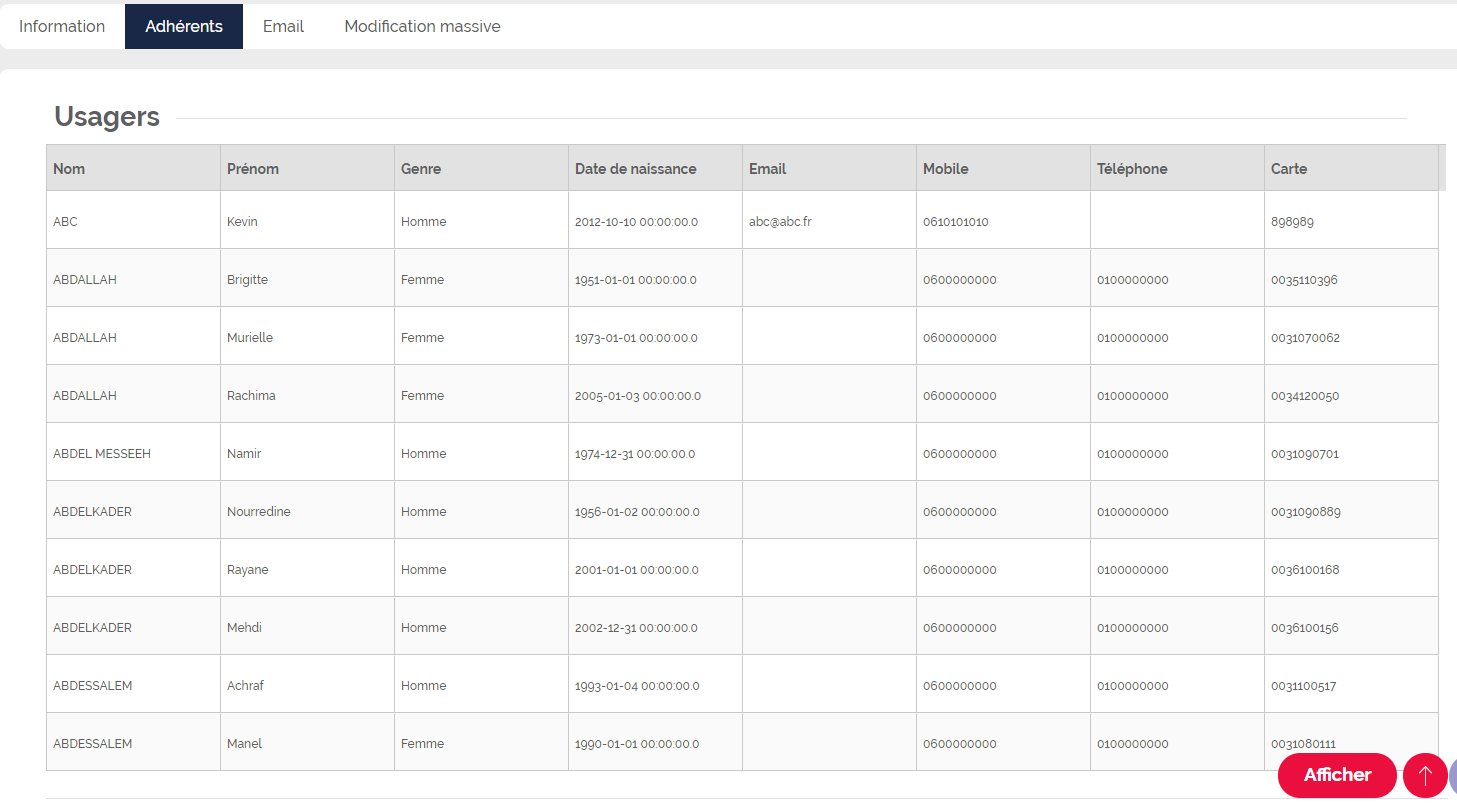
Task: Click first name Brigitte
Action: click(x=247, y=280)
